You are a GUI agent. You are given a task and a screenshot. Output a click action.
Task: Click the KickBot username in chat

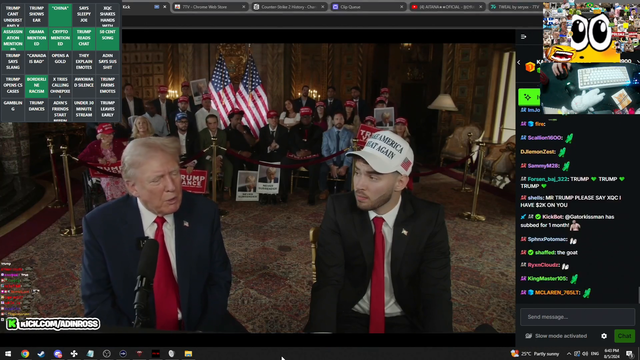click(552, 217)
